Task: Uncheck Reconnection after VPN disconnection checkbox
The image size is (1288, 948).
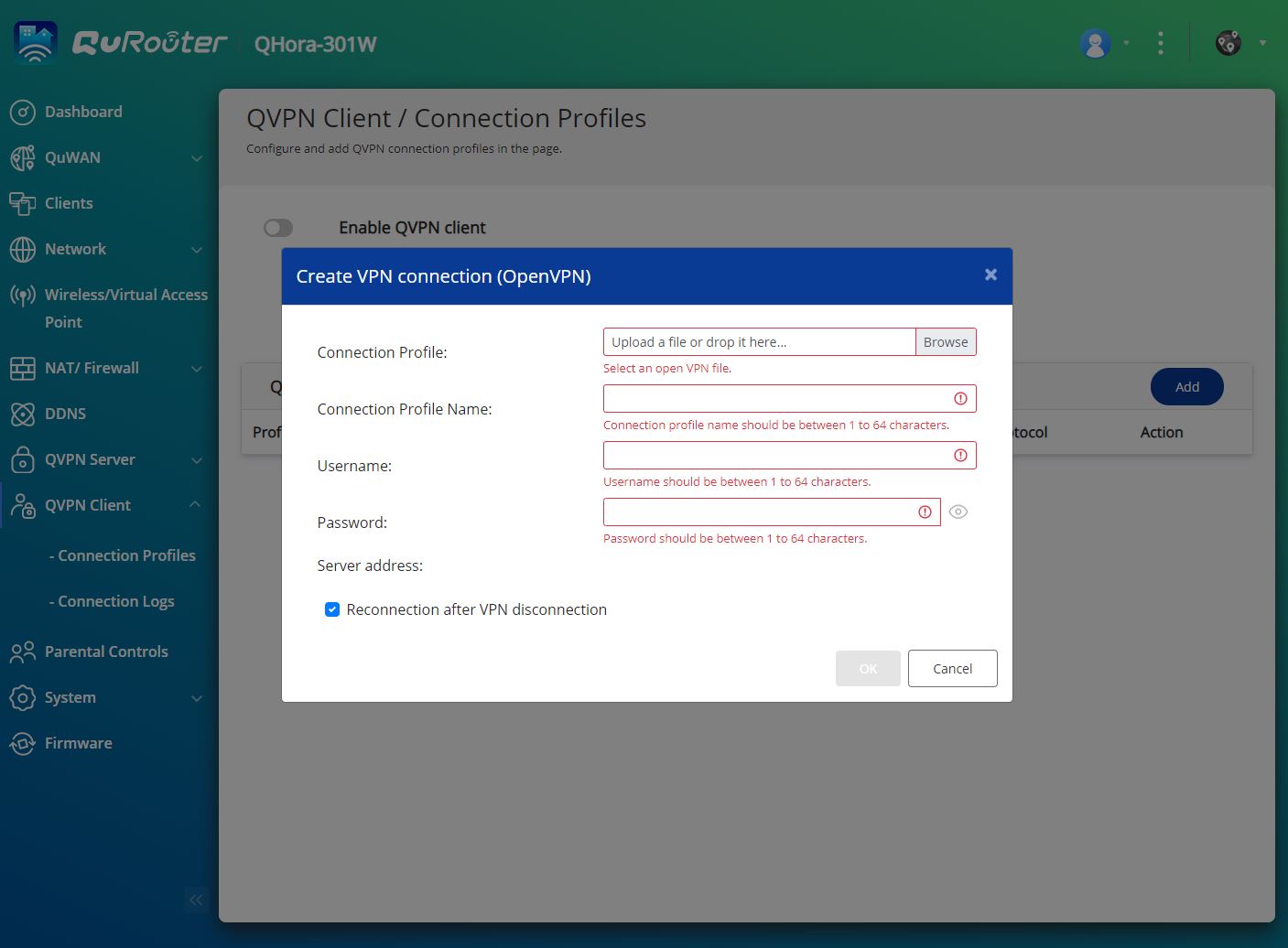Action: pos(332,609)
